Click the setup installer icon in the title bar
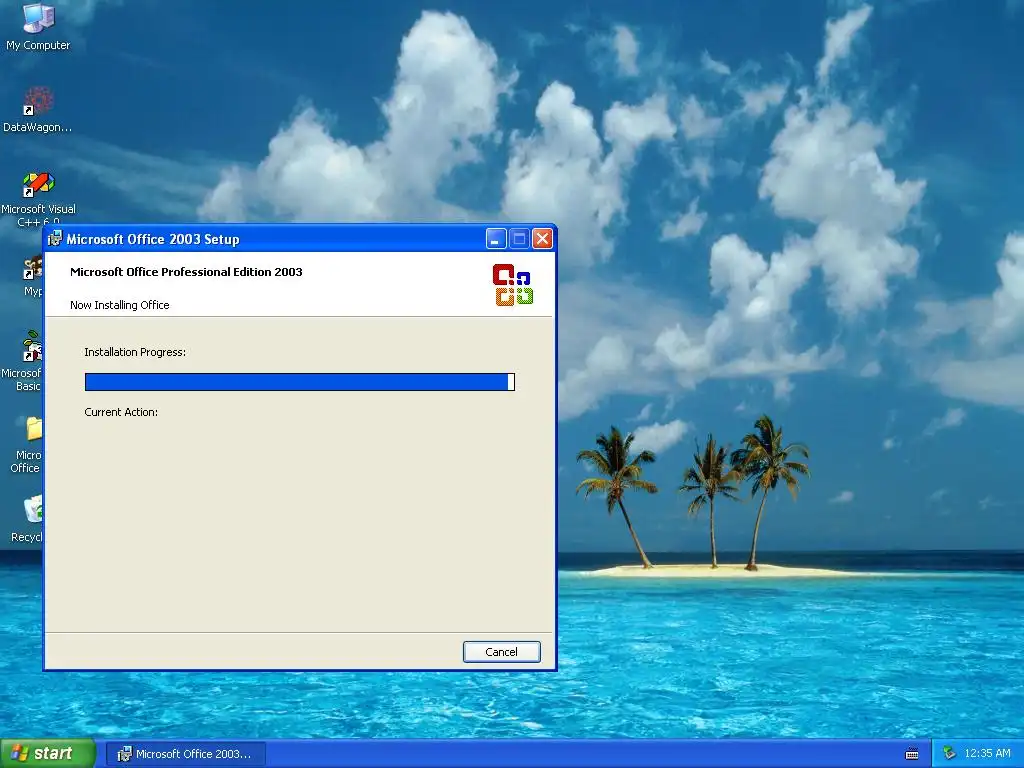The width and height of the screenshot is (1024, 768). click(56, 239)
